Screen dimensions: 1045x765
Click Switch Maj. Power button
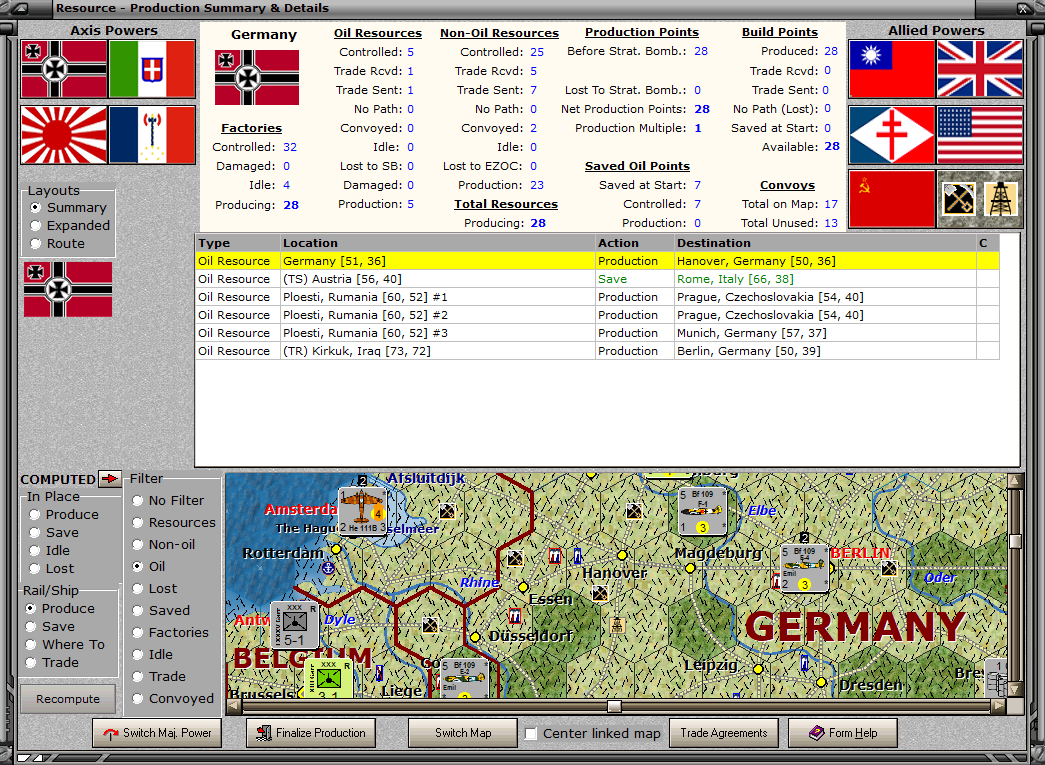point(157,733)
